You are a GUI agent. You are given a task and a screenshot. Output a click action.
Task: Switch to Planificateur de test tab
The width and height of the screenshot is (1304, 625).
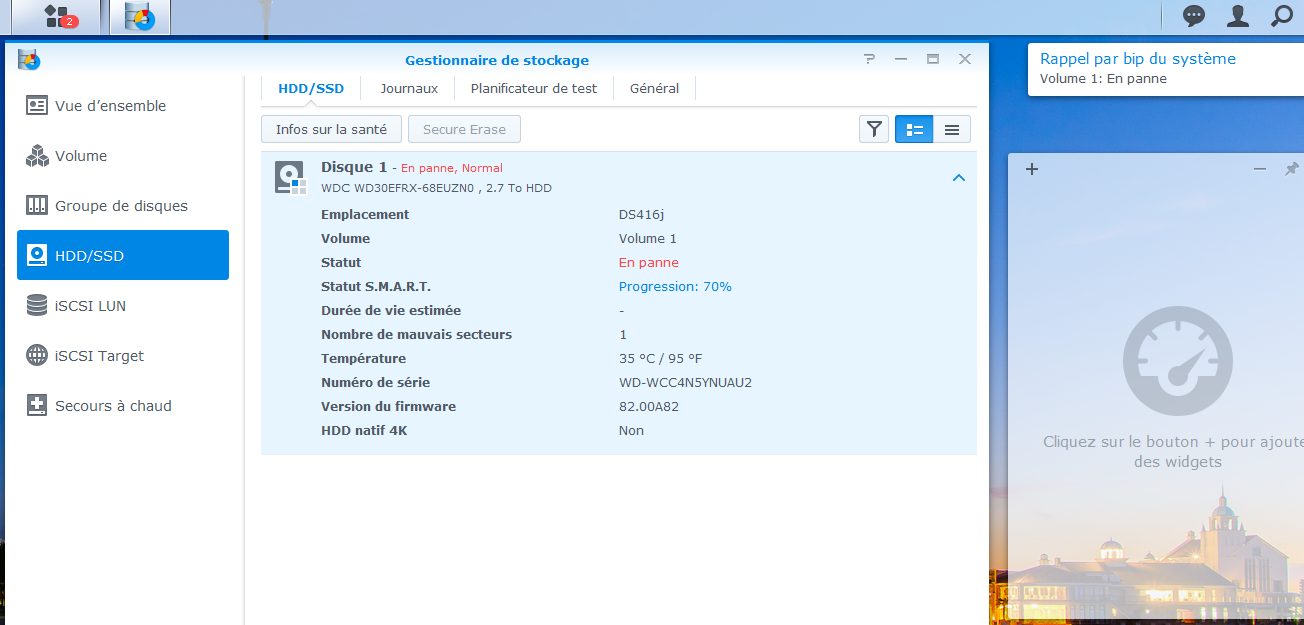click(x=534, y=88)
